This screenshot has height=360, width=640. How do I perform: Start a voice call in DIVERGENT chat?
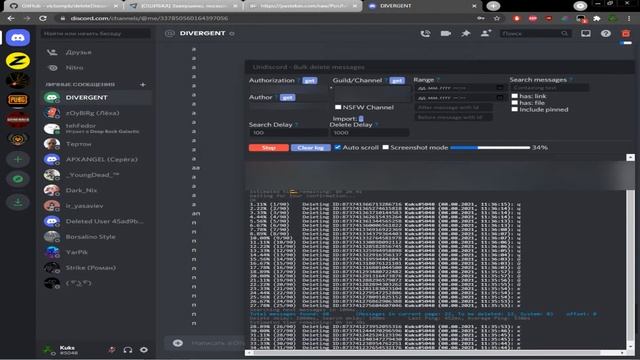click(x=425, y=33)
